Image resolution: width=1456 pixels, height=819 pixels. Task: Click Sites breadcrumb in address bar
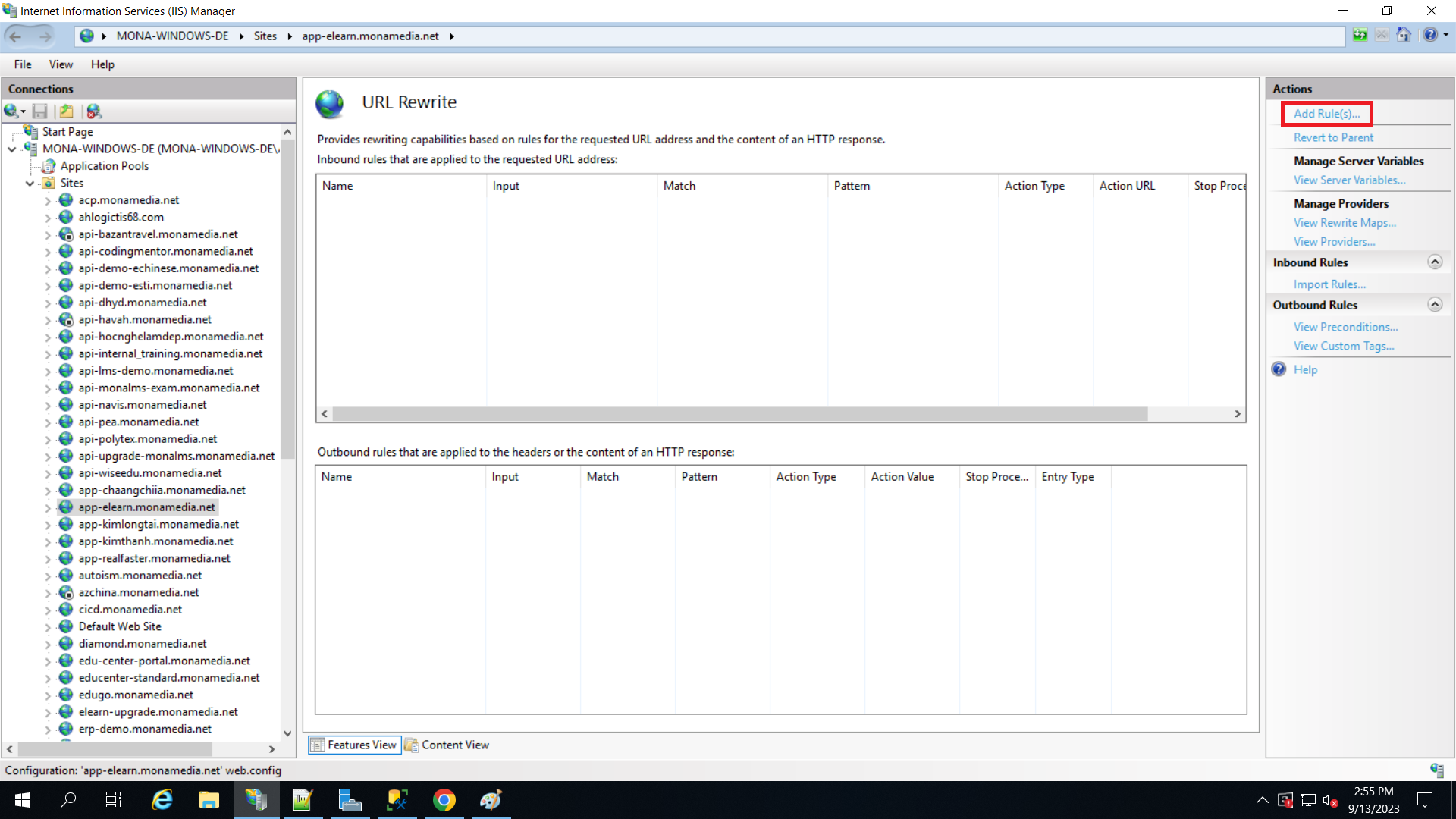coord(265,36)
